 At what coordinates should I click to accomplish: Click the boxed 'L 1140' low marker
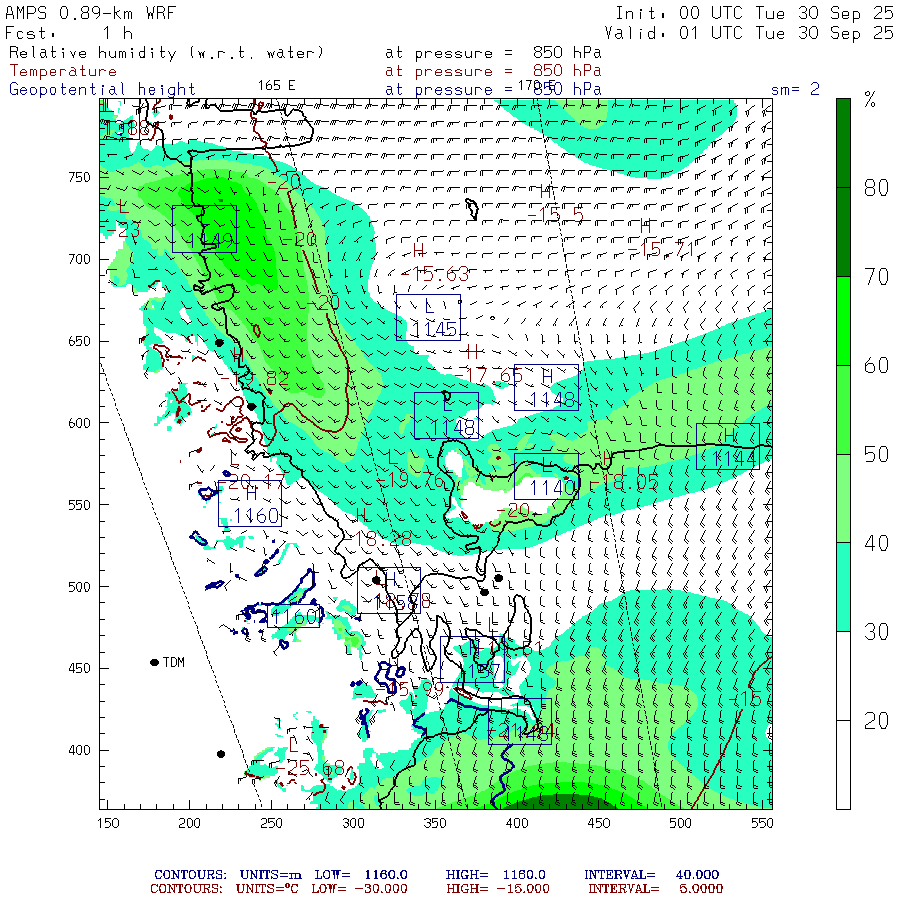pos(546,476)
